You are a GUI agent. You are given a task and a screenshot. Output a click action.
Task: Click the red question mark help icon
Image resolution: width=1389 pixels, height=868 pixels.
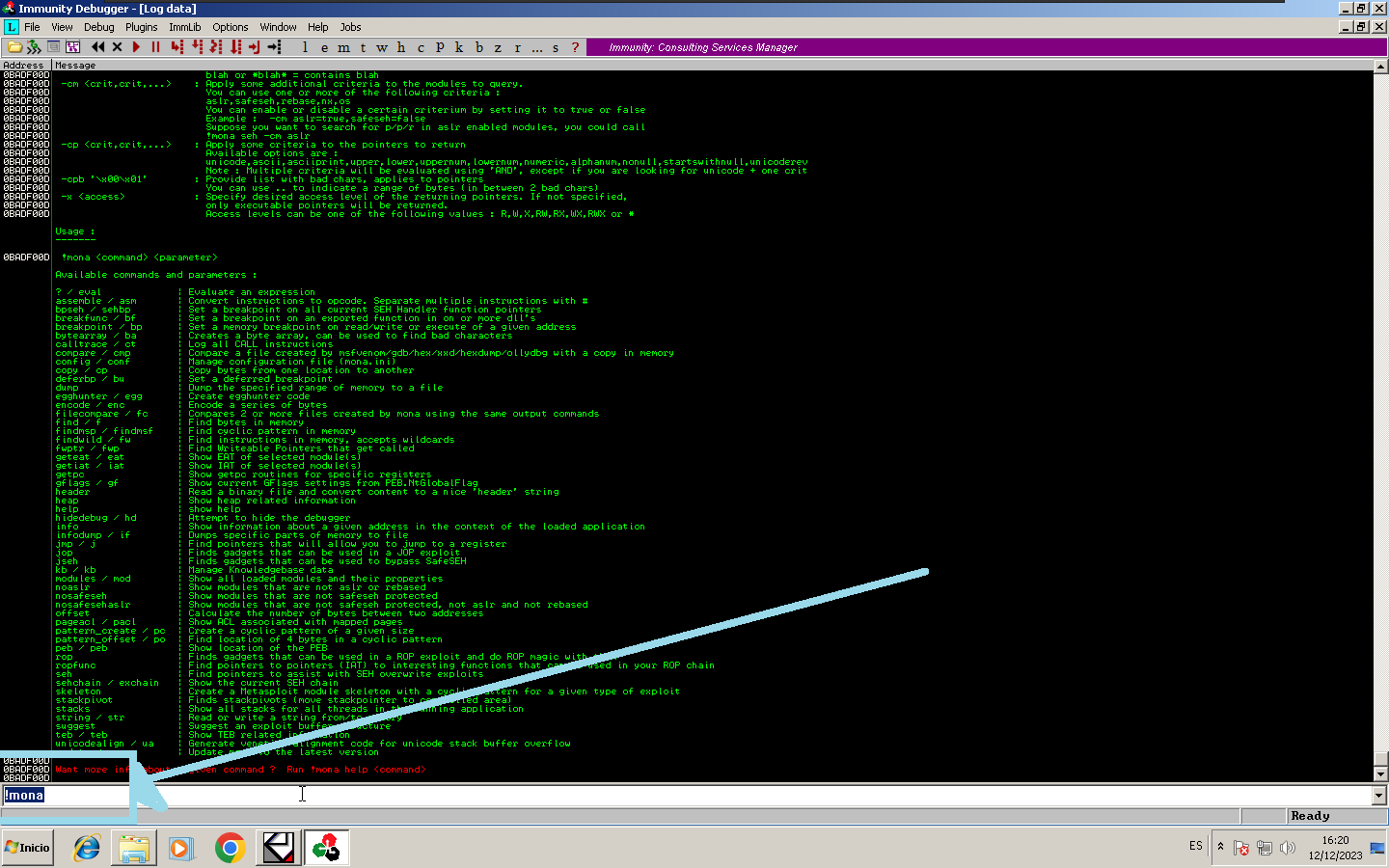click(576, 47)
